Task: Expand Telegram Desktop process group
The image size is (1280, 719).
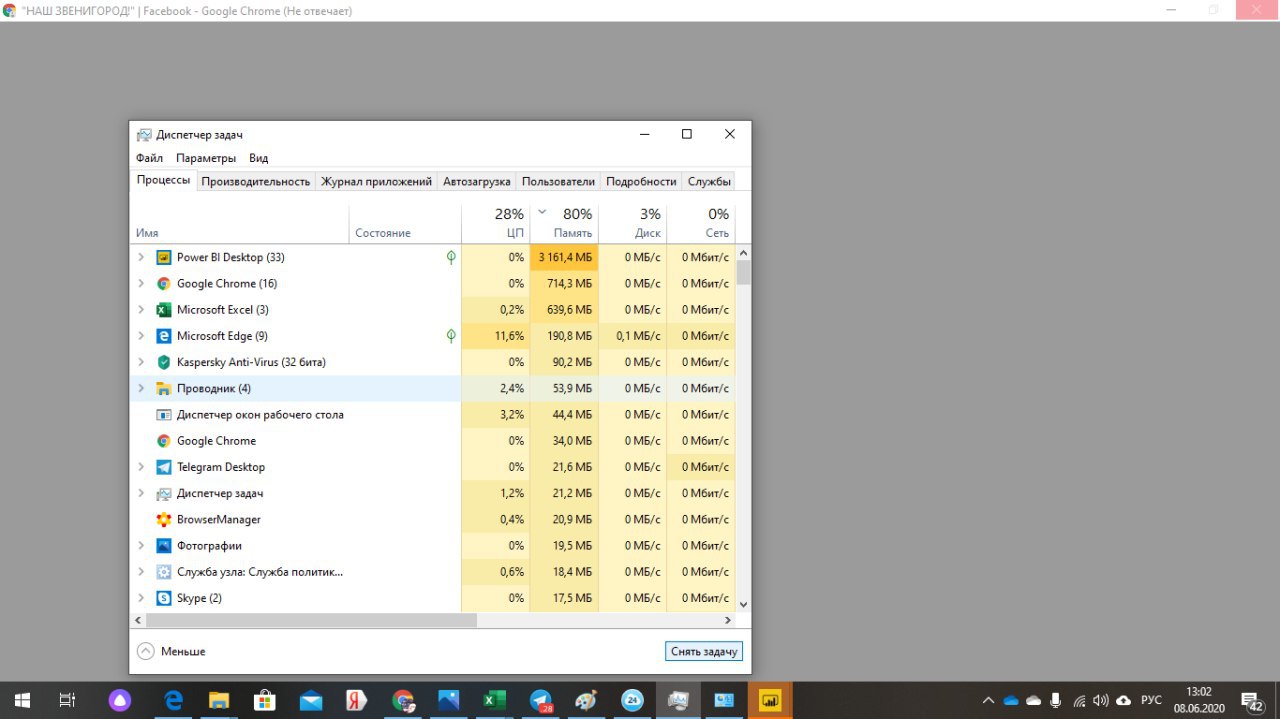Action: pyautogui.click(x=141, y=467)
